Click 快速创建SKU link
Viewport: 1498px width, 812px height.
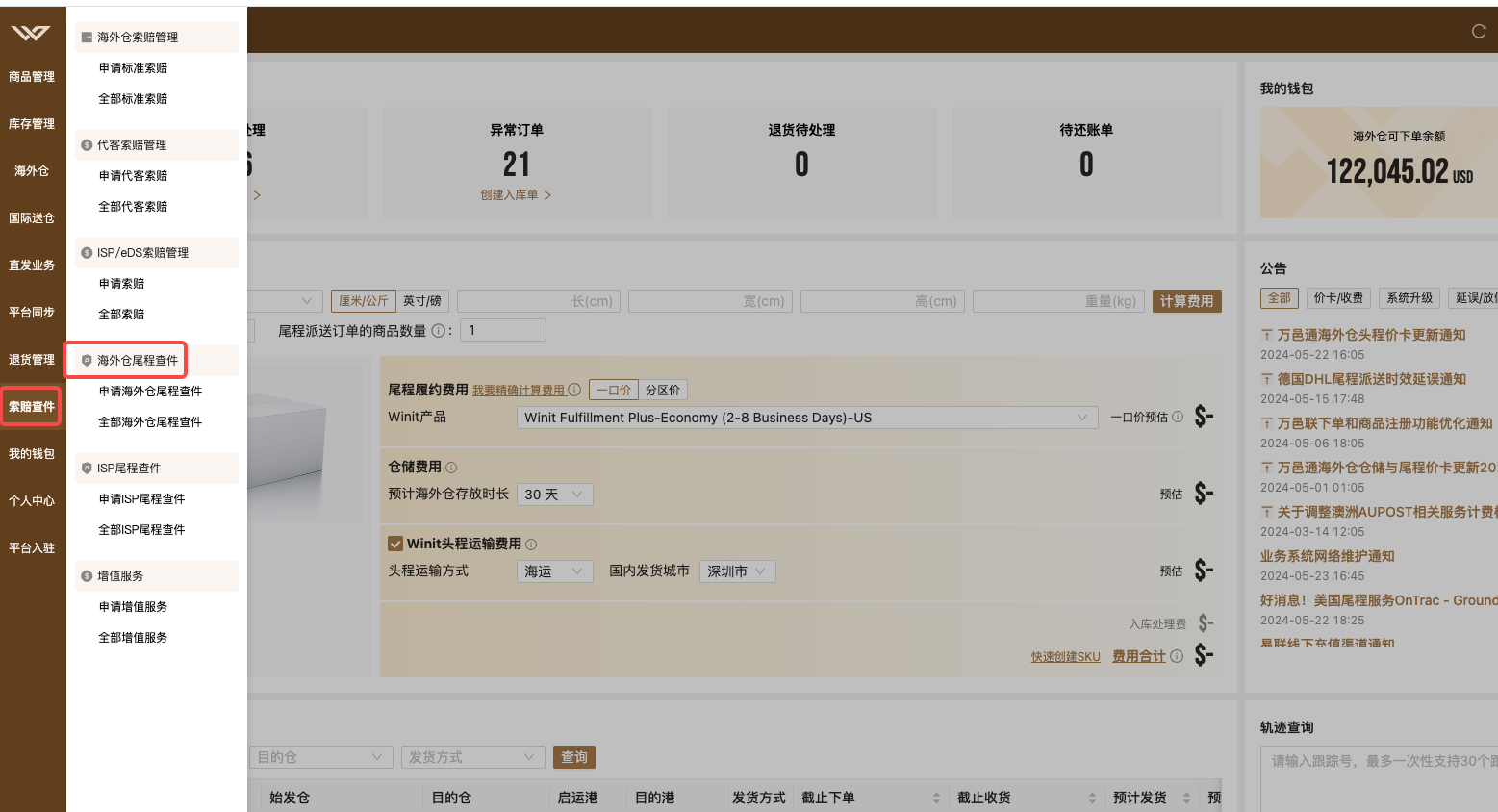[x=1065, y=657]
